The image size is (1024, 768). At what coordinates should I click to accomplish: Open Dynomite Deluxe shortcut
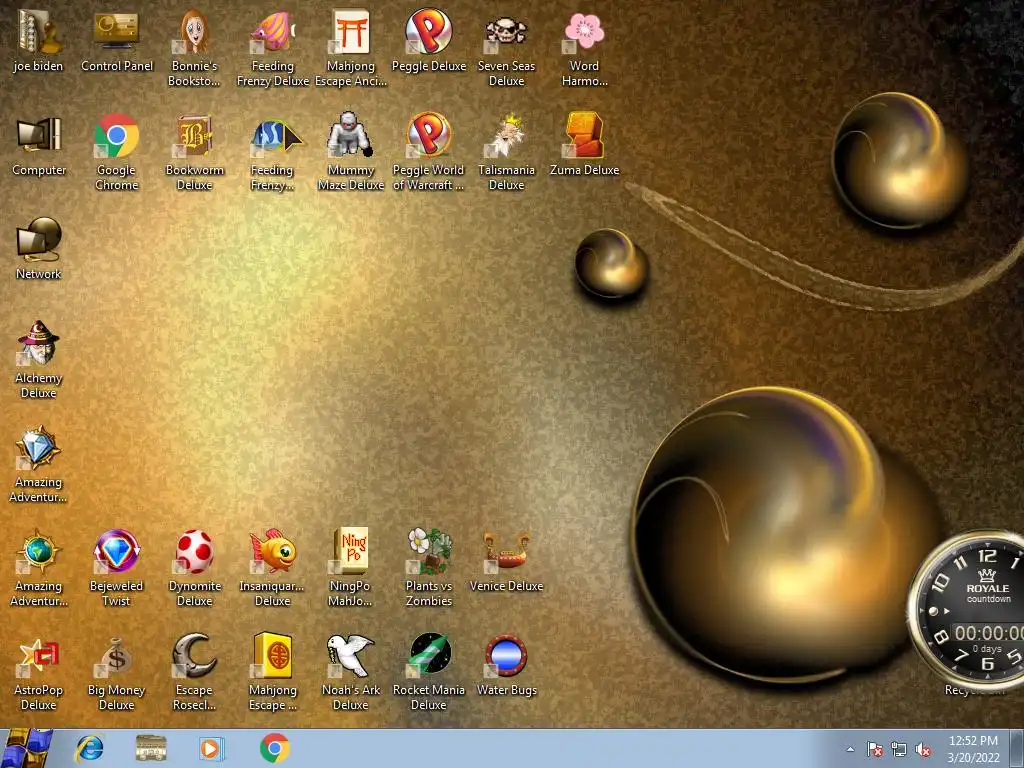coord(194,569)
